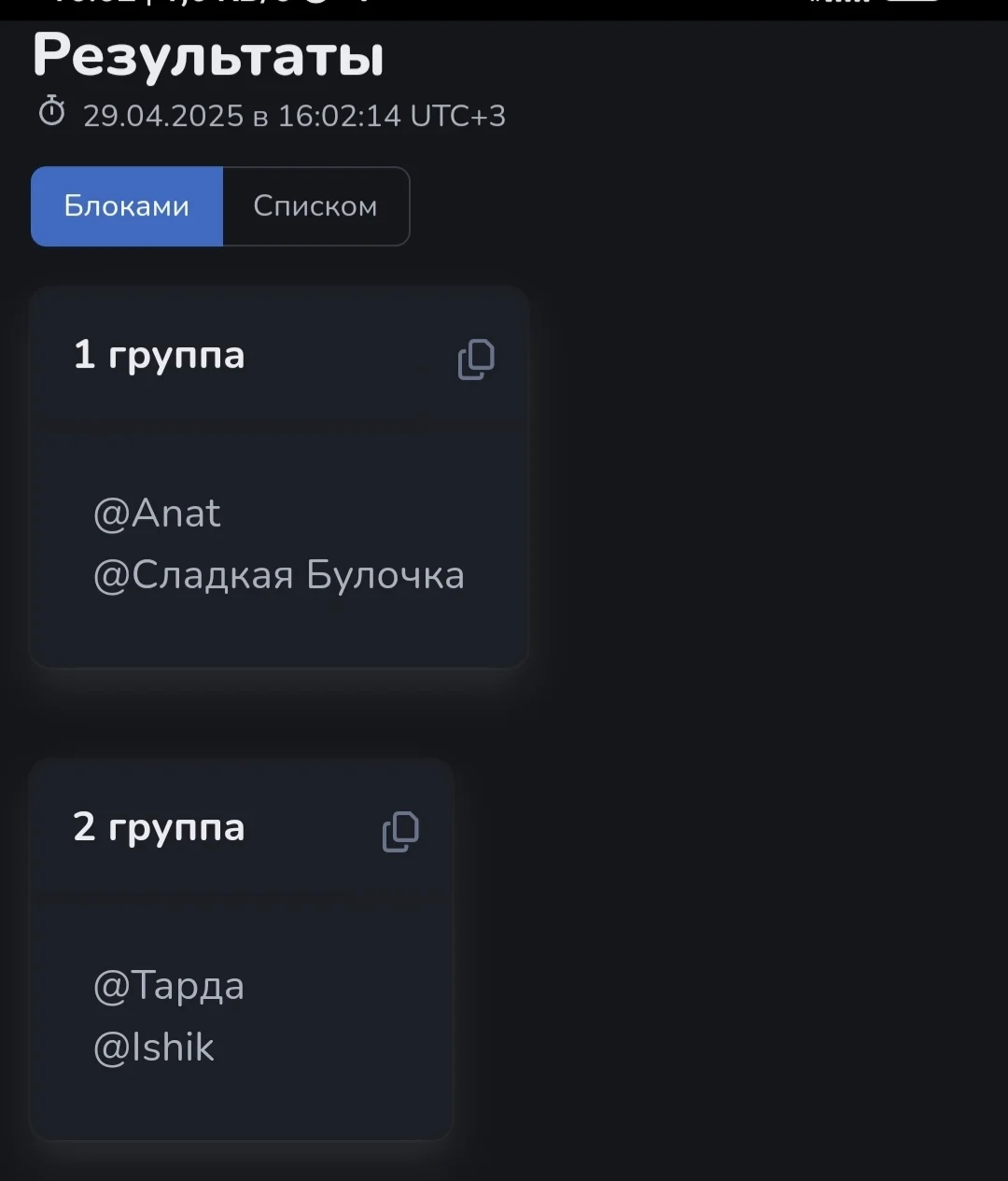Select the 1 группа card title
This screenshot has width=1008, height=1181.
coord(159,355)
